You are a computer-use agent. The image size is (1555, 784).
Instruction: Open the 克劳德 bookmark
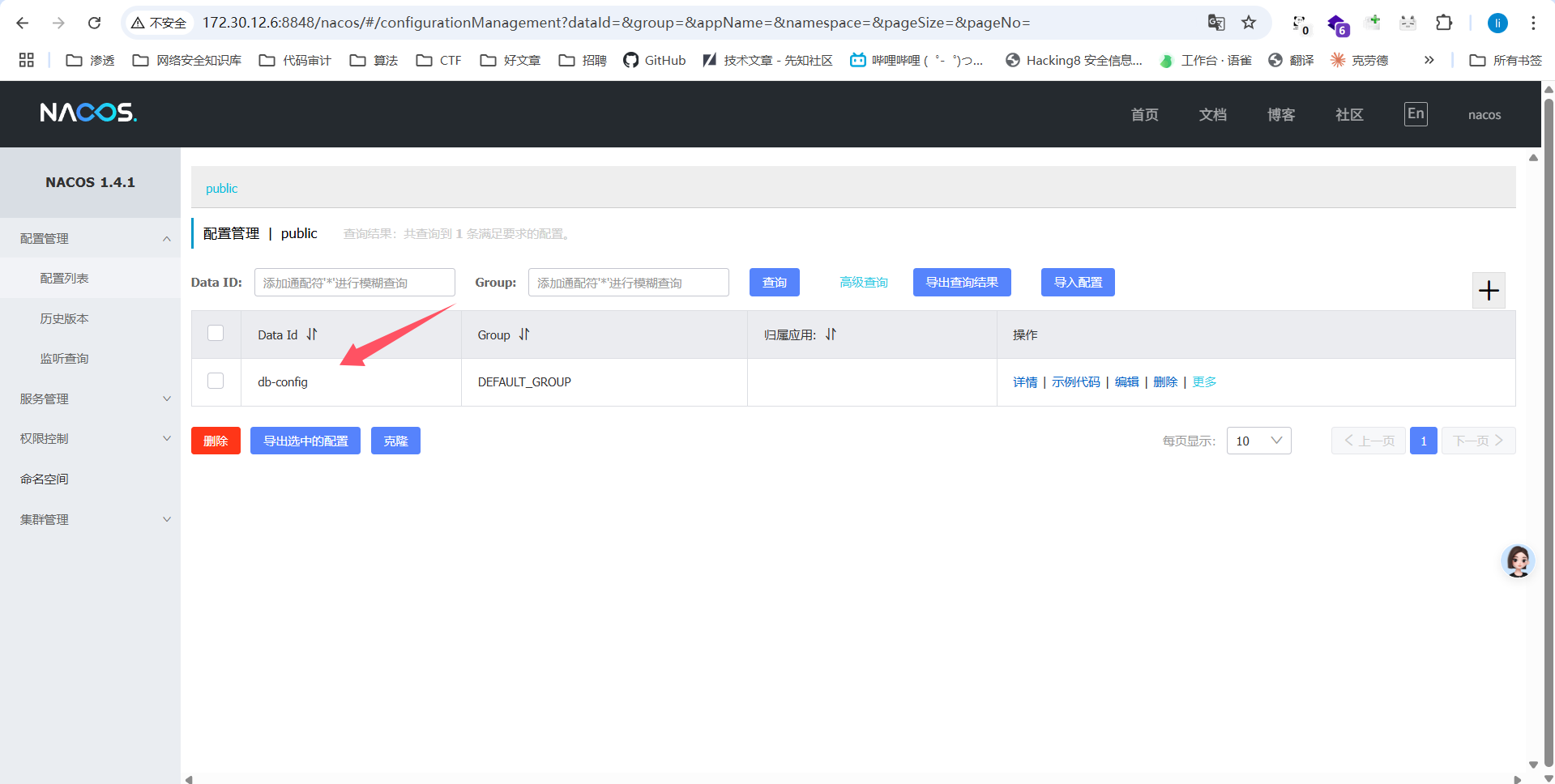[x=1359, y=60]
